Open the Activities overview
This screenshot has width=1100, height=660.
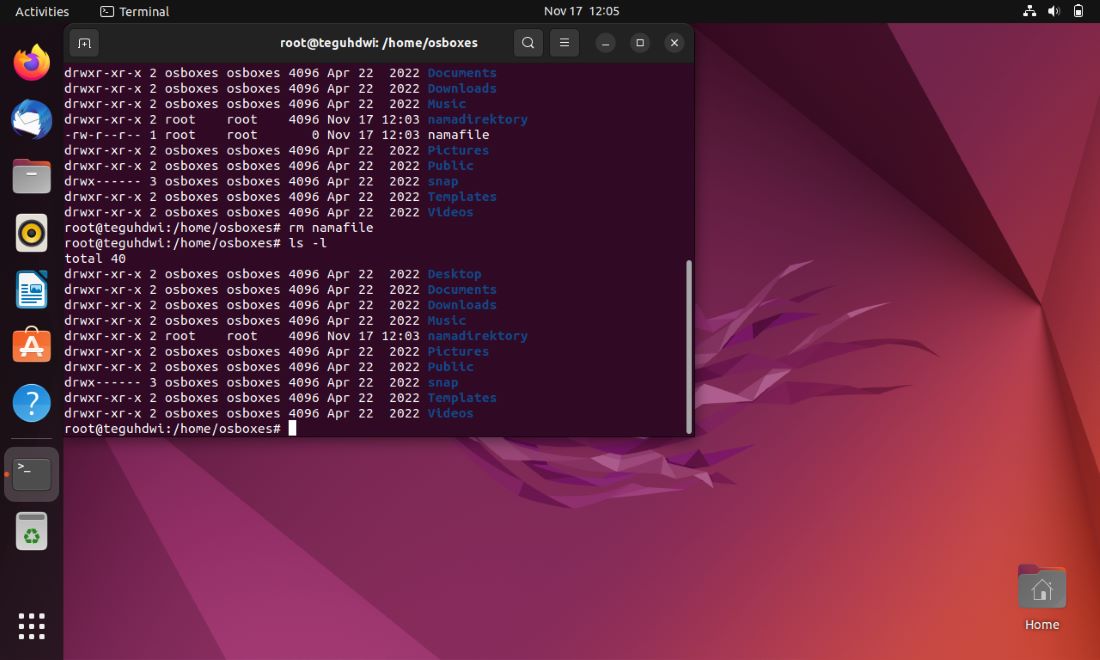pos(42,11)
